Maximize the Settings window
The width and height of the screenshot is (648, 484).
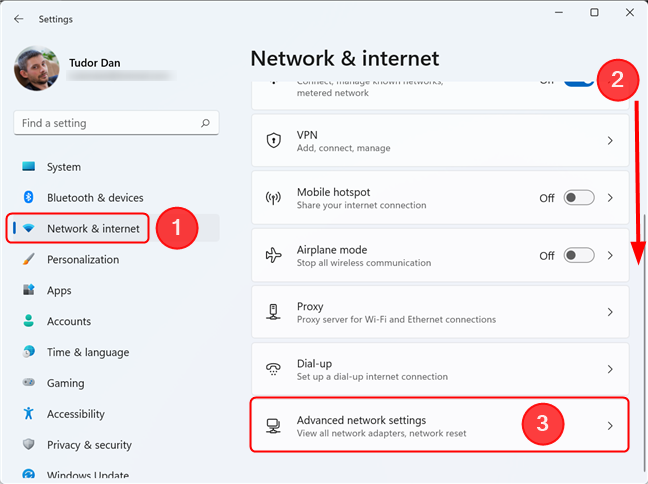coord(594,12)
